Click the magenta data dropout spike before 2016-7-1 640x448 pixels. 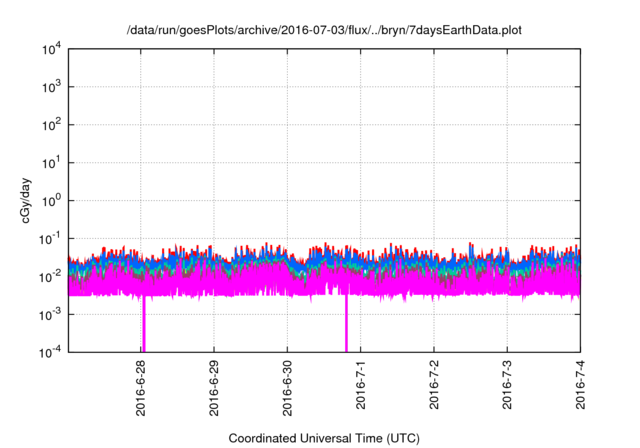pos(346,323)
